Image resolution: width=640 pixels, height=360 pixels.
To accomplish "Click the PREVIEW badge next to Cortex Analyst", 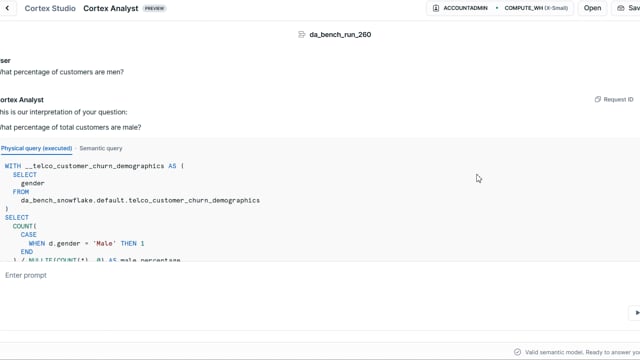I will 154,8.
